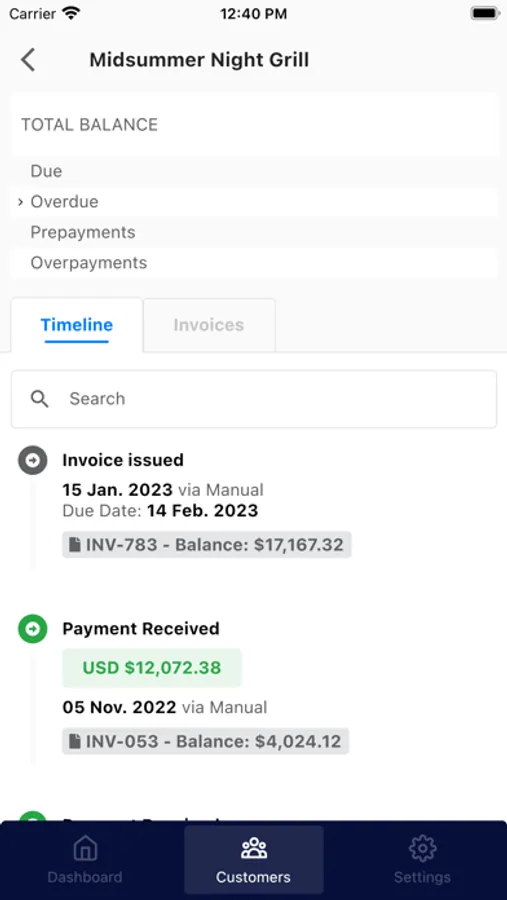The image size is (507, 900).
Task: Select the Due balance row
Action: pyautogui.click(x=254, y=171)
